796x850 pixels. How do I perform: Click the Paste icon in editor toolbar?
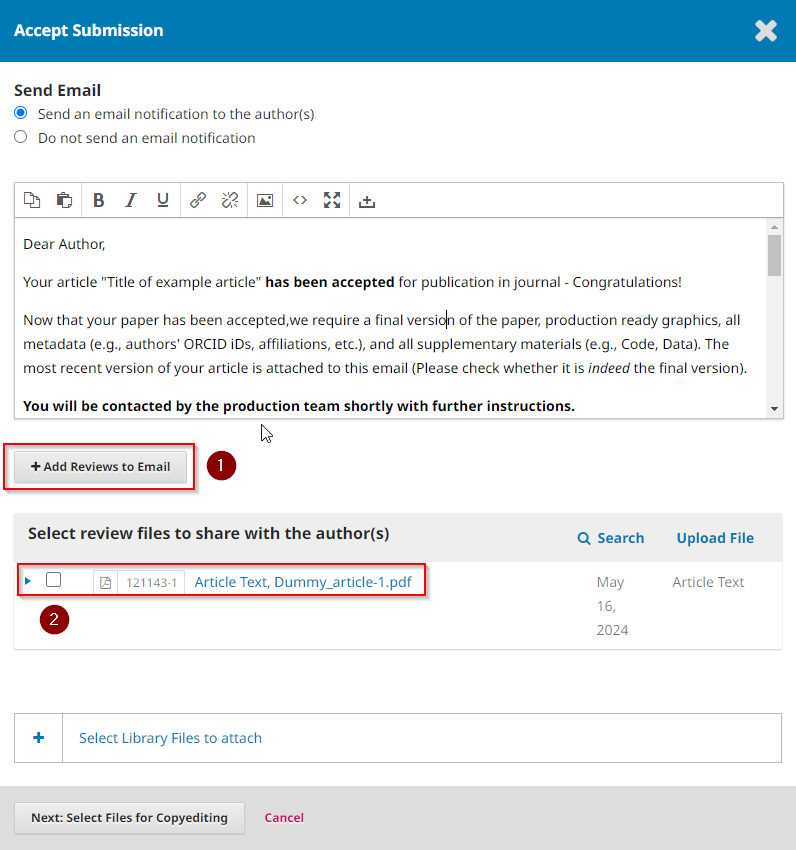click(64, 200)
